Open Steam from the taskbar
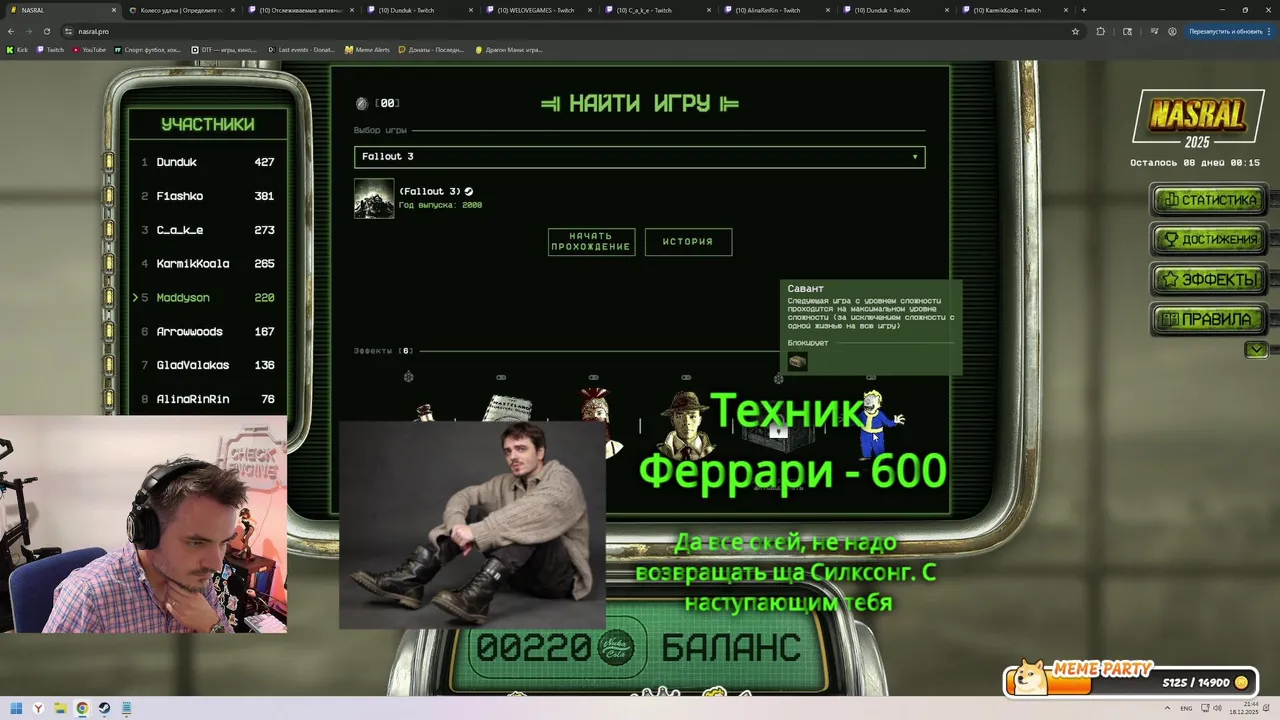 (104, 708)
